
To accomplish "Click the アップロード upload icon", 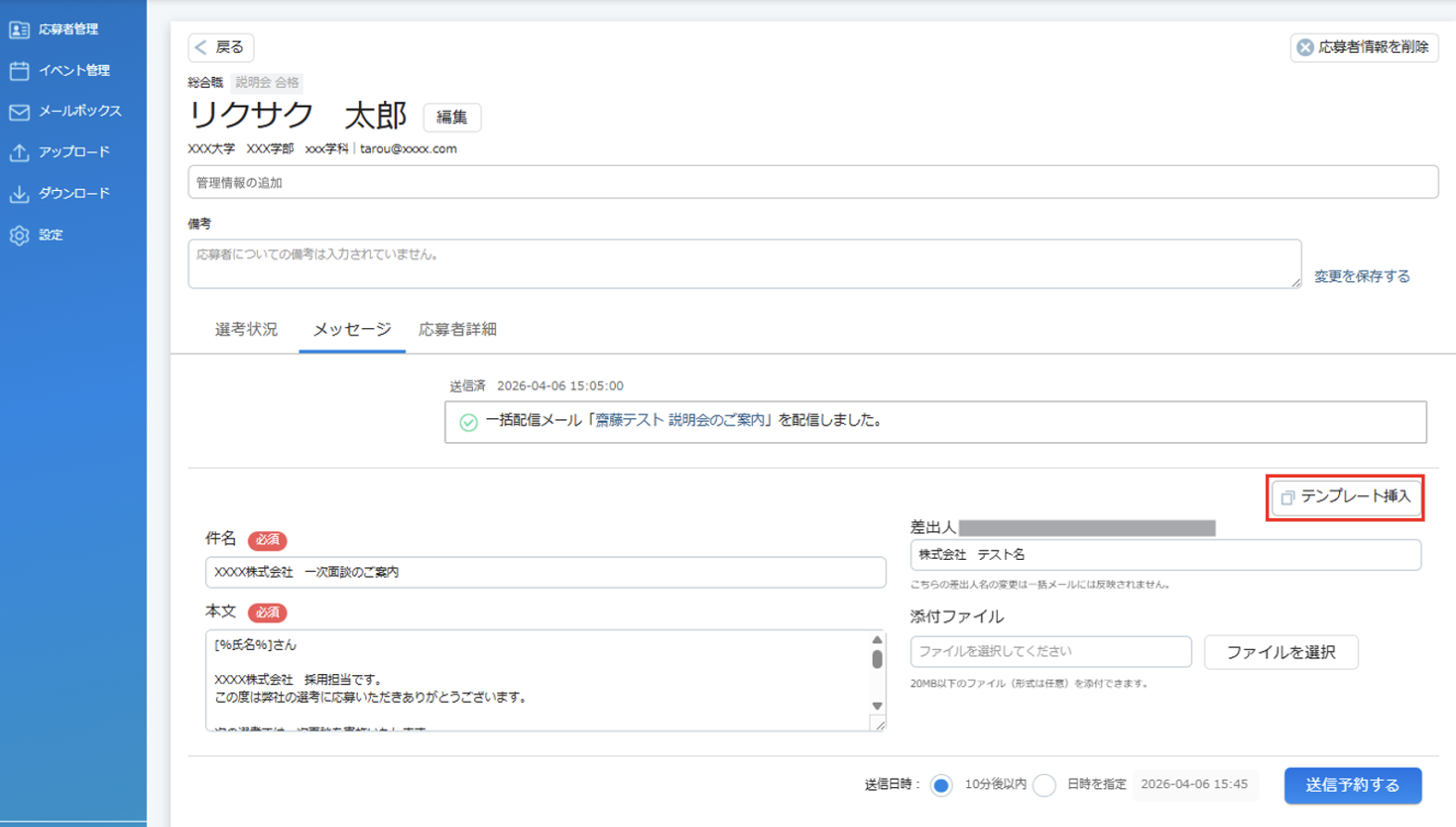I will pyautogui.click(x=19, y=152).
